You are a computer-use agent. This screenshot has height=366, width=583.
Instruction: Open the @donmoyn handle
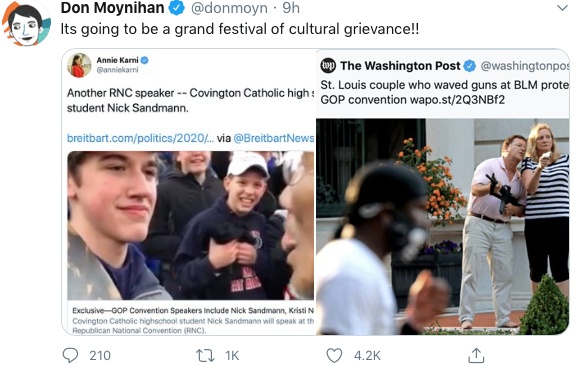point(229,8)
